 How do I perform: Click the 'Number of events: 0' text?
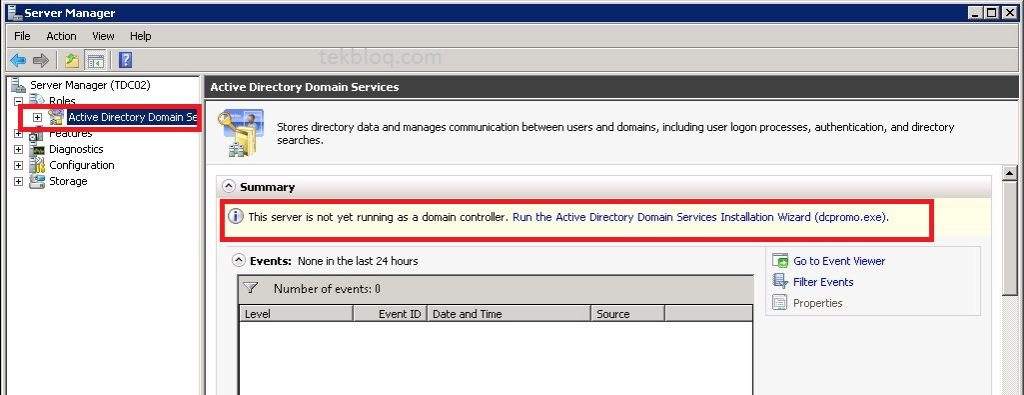click(327, 289)
